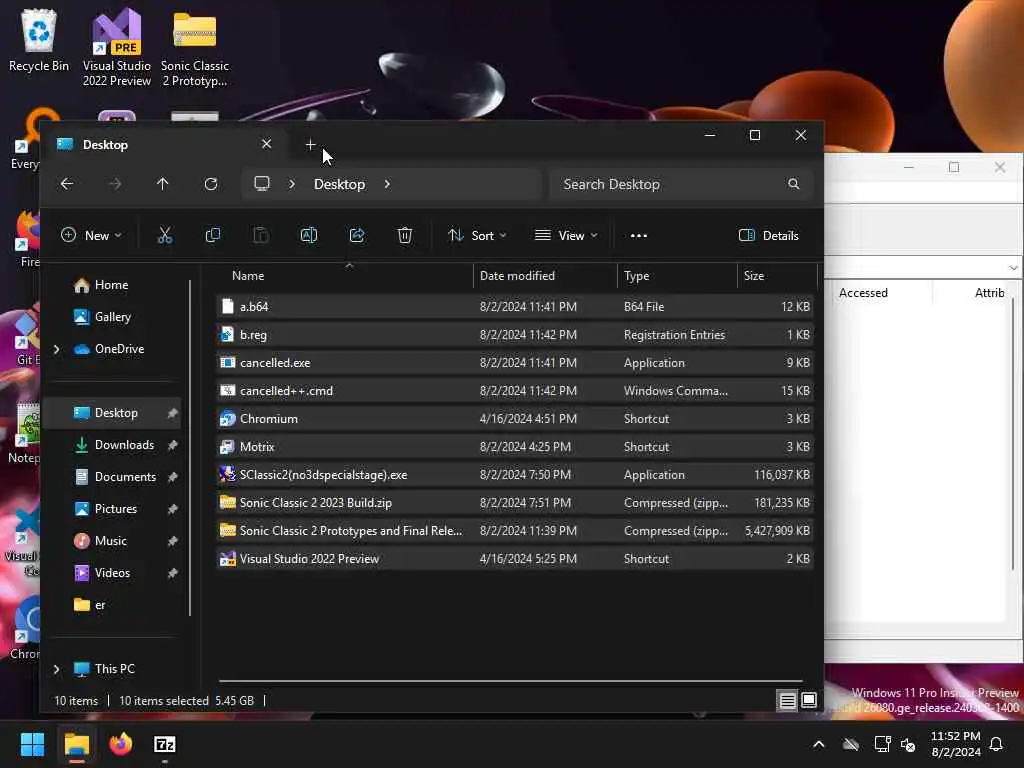Select the a.b64 file
The image size is (1024, 768).
[x=515, y=306]
